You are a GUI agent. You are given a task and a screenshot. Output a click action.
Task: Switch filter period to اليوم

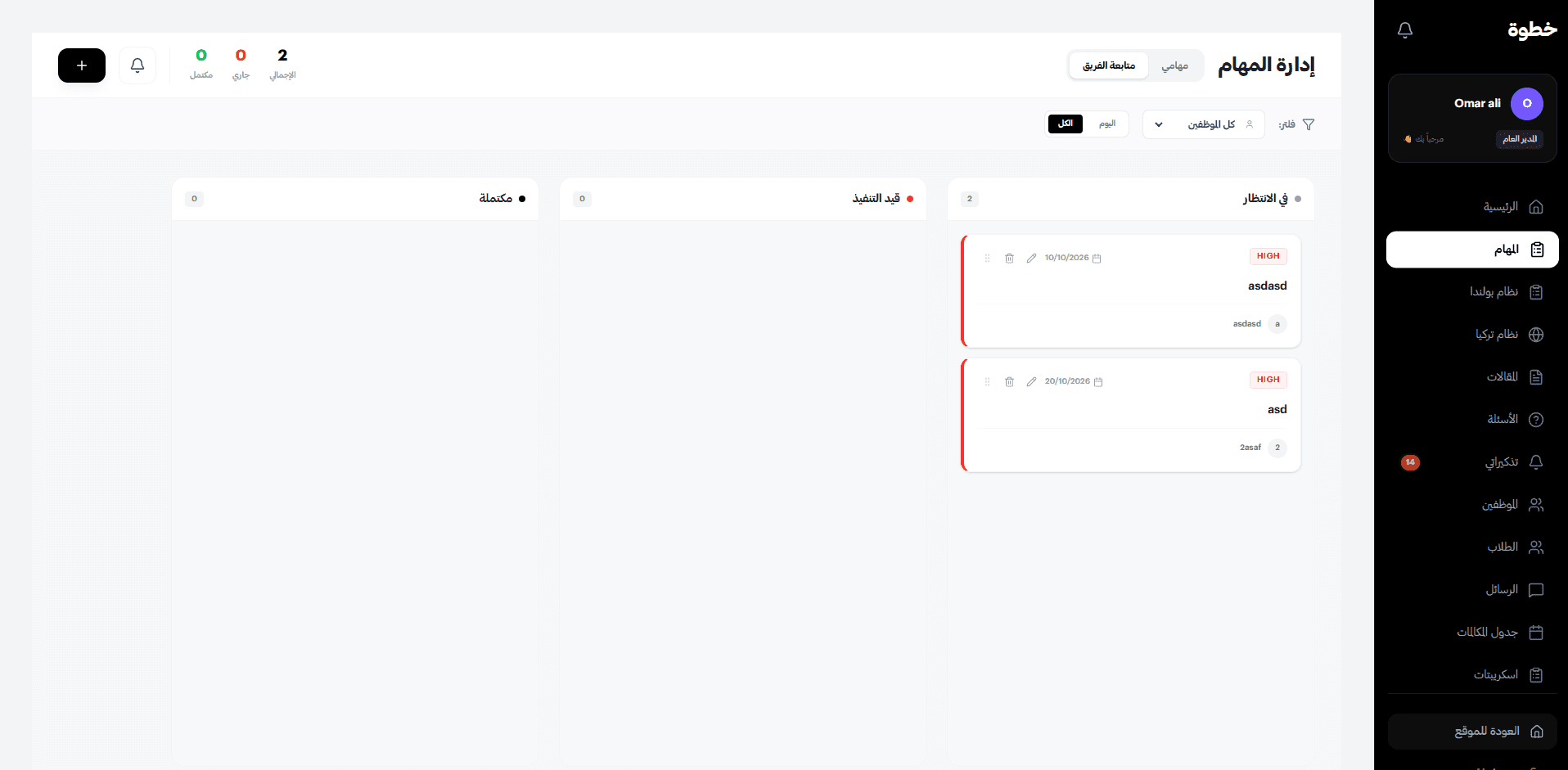[x=1107, y=124]
